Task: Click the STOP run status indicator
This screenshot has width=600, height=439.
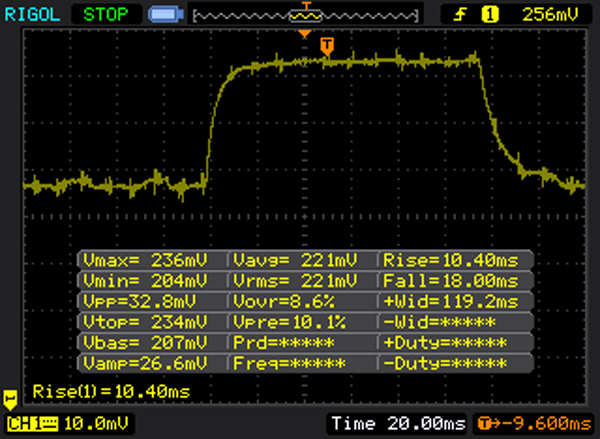Action: point(106,15)
